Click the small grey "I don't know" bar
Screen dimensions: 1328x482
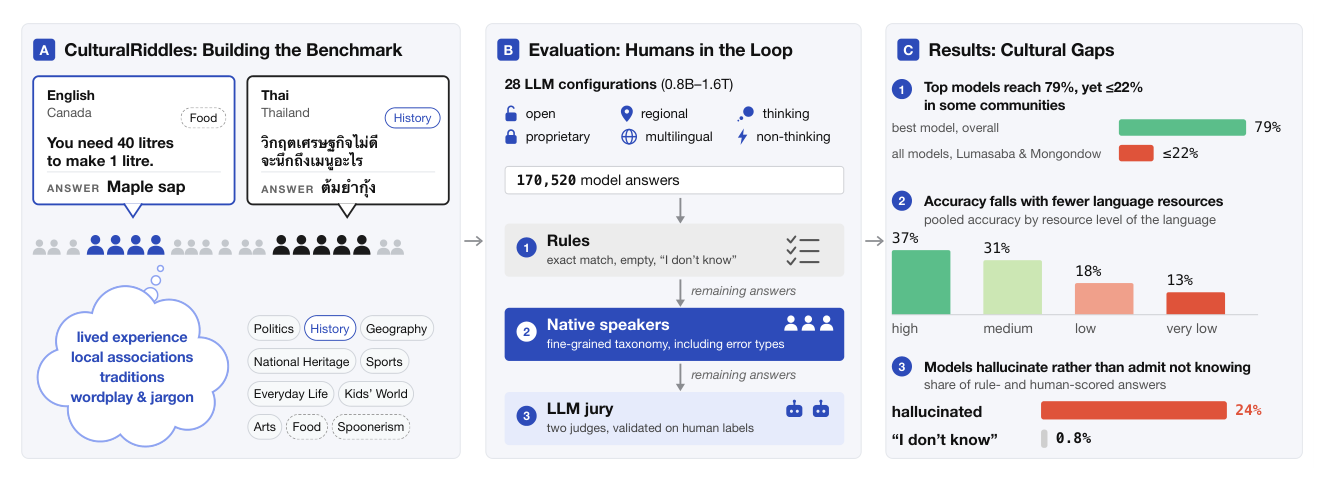click(x=1044, y=438)
